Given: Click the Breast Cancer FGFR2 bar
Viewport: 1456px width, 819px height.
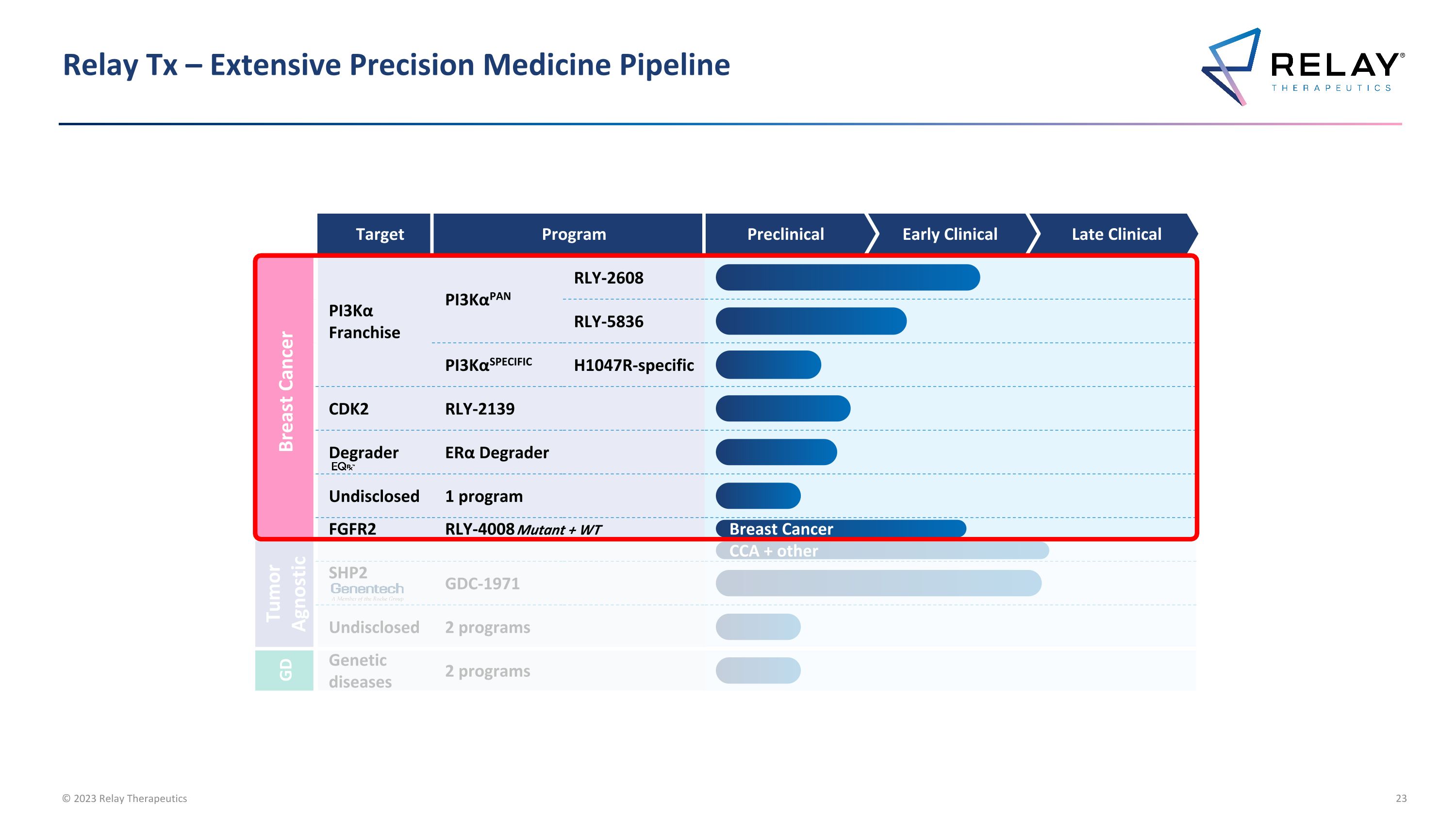Looking at the screenshot, I should coord(840,529).
